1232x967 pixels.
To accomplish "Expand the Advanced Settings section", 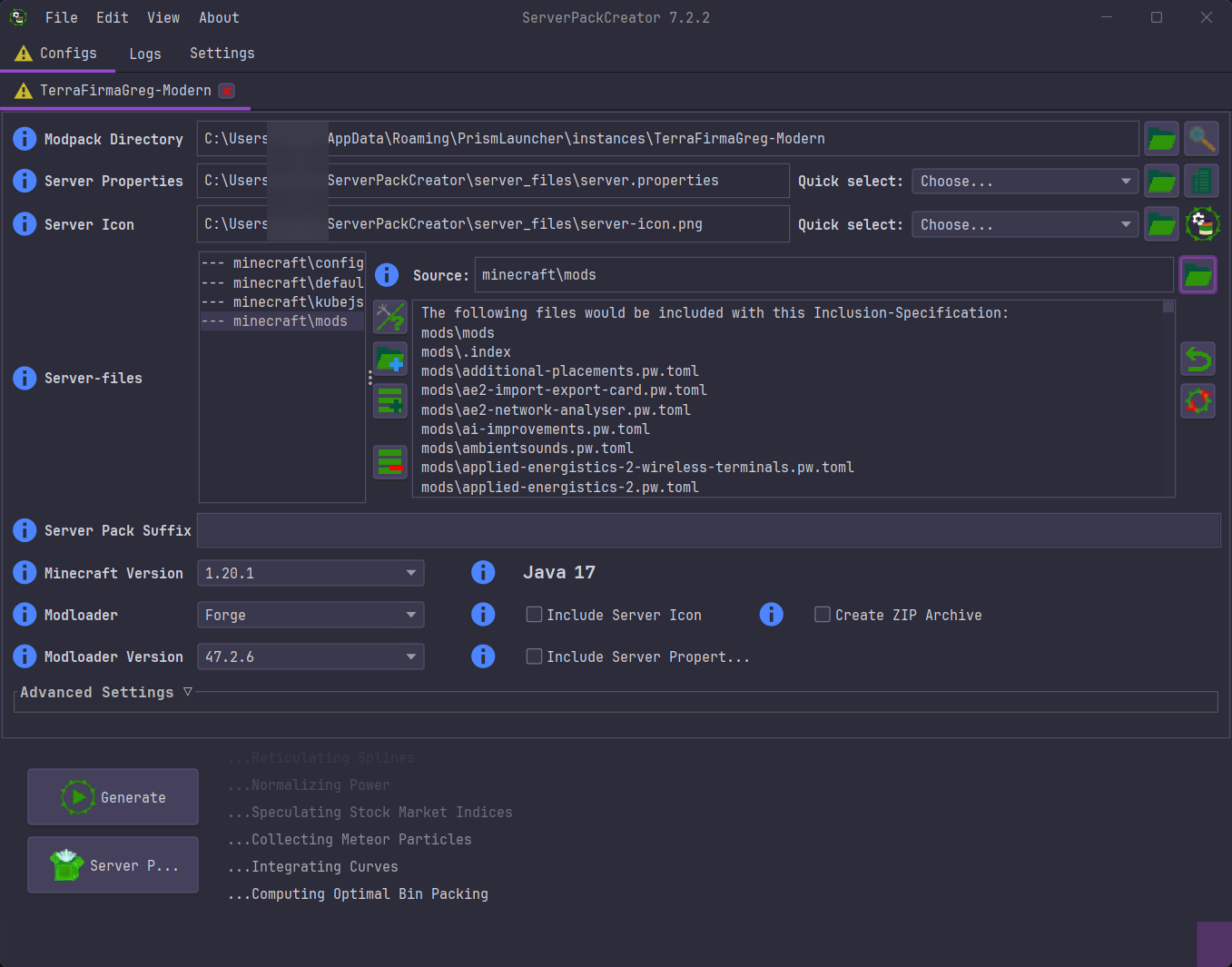I will click(x=105, y=692).
